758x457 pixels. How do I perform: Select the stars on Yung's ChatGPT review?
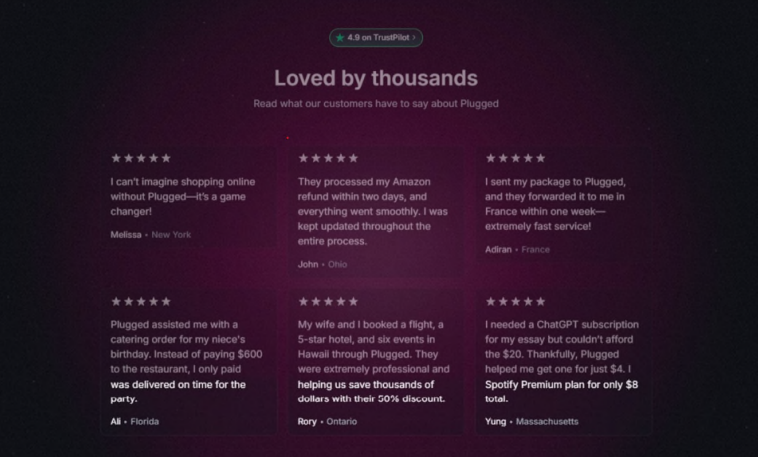(516, 301)
